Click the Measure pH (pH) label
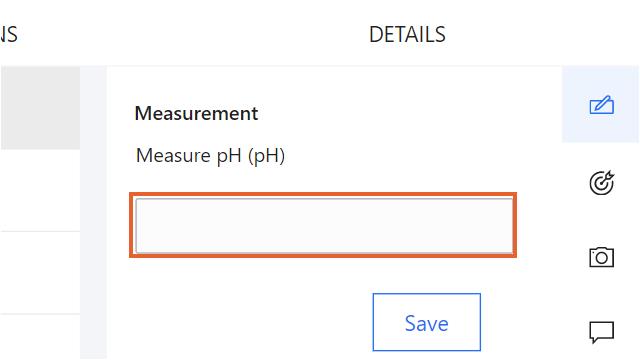640x360 pixels. 210,156
